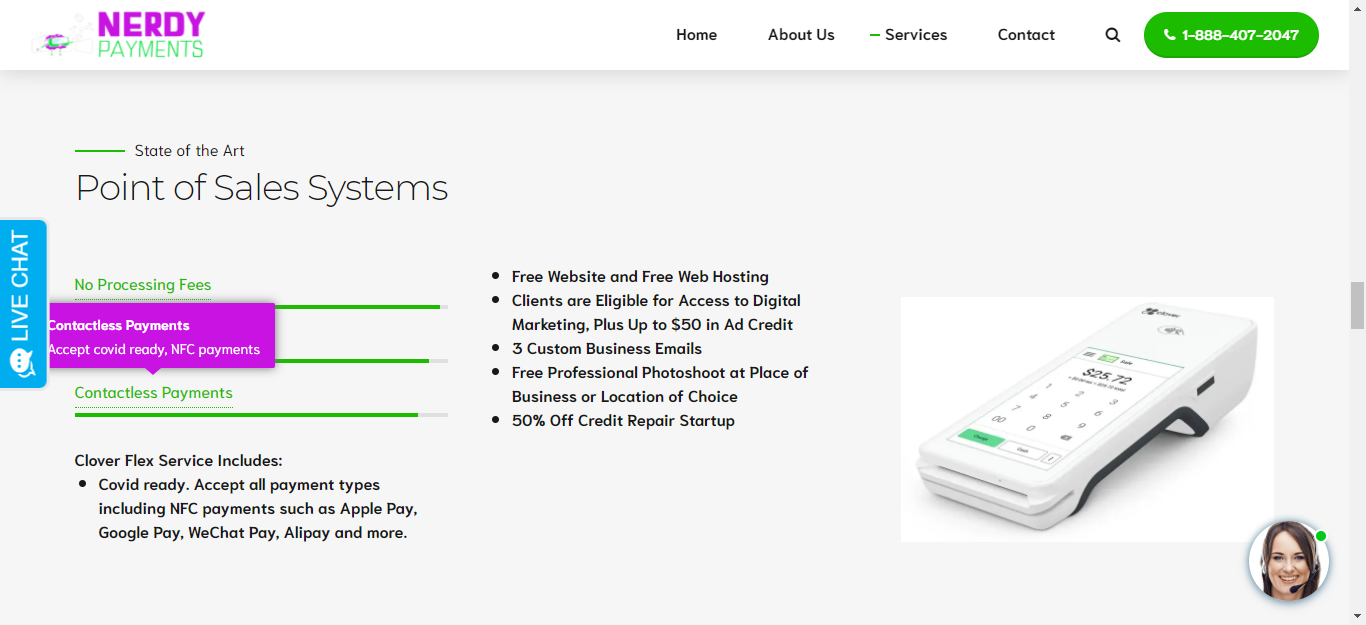Click the page vertical scrollbar thumb
The height and width of the screenshot is (625, 1366).
[x=1357, y=305]
